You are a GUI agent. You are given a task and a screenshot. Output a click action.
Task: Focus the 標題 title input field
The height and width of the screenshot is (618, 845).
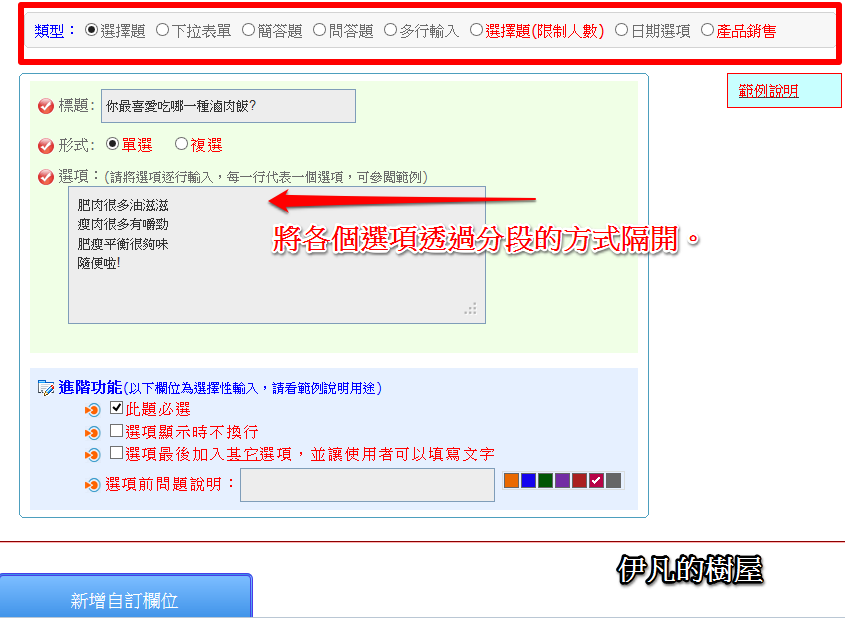click(x=228, y=106)
